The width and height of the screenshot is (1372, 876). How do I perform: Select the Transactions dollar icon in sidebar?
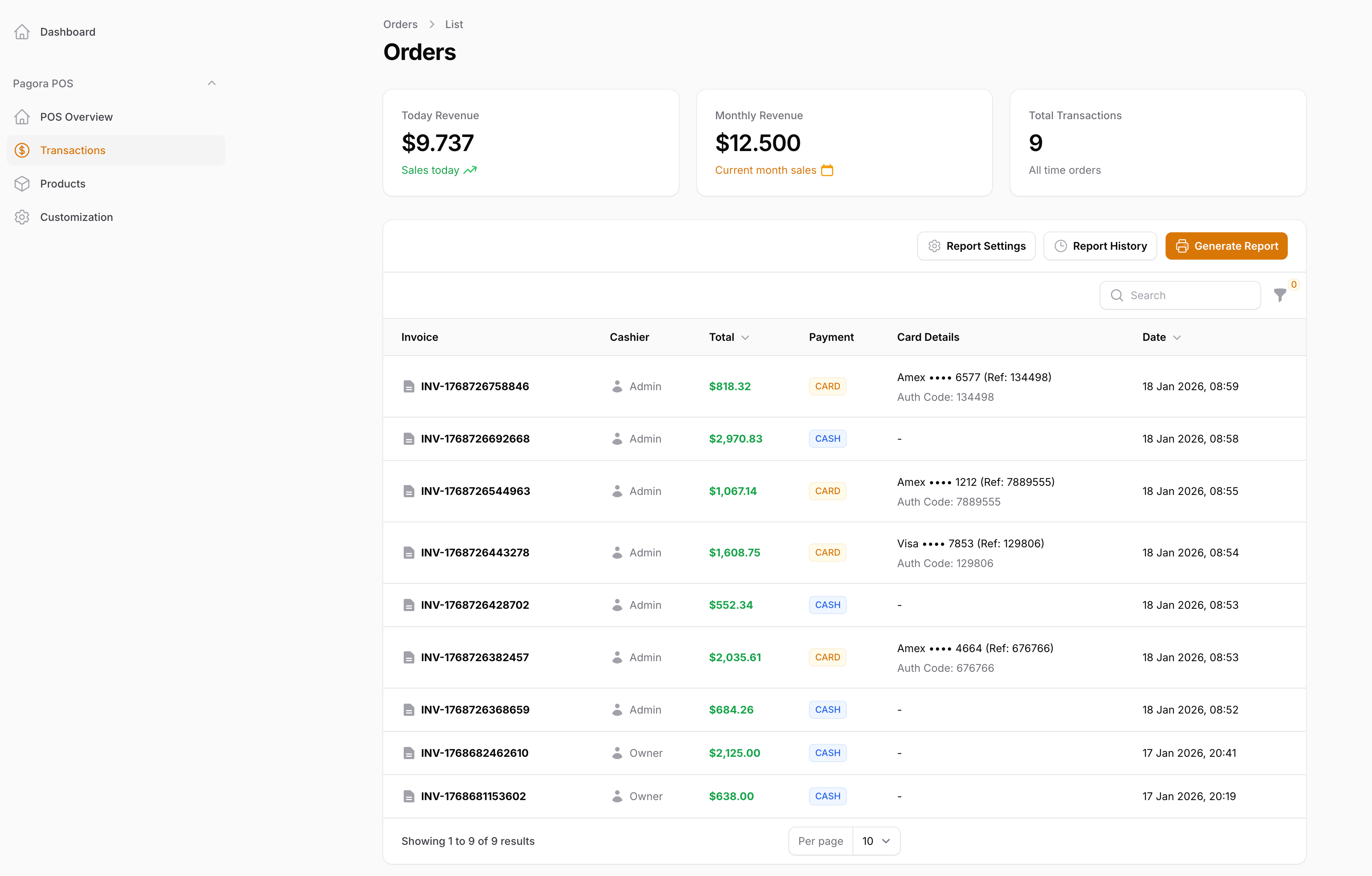click(x=22, y=150)
